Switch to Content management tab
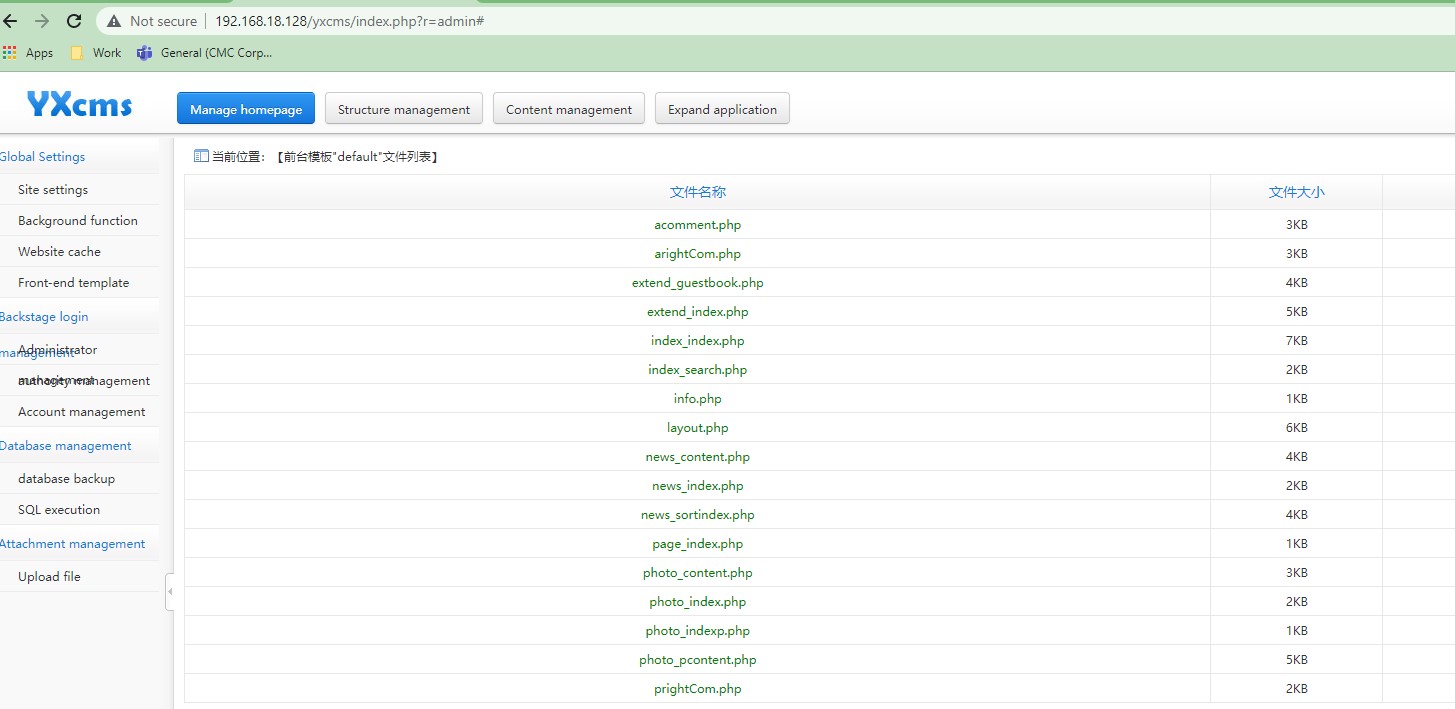 (568, 109)
